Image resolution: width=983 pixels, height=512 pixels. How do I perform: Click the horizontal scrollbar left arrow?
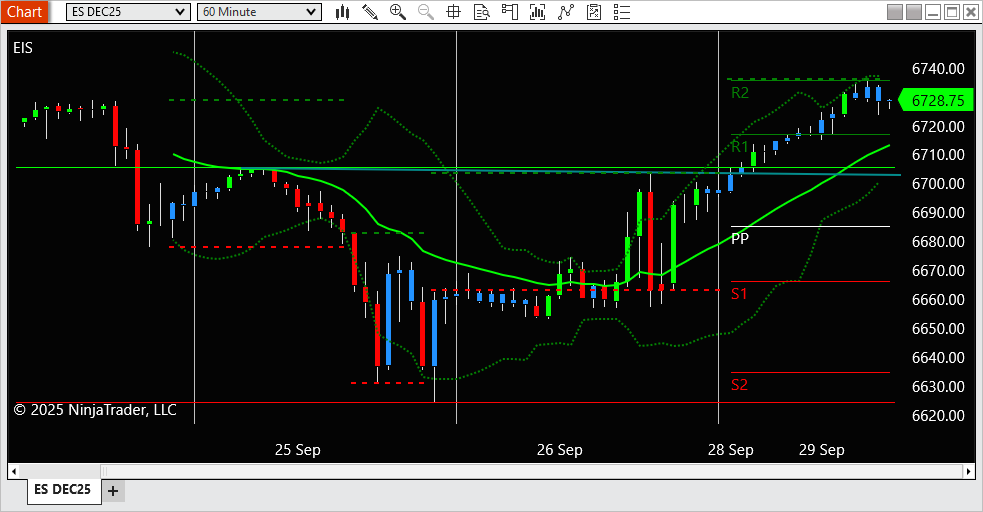click(14, 471)
